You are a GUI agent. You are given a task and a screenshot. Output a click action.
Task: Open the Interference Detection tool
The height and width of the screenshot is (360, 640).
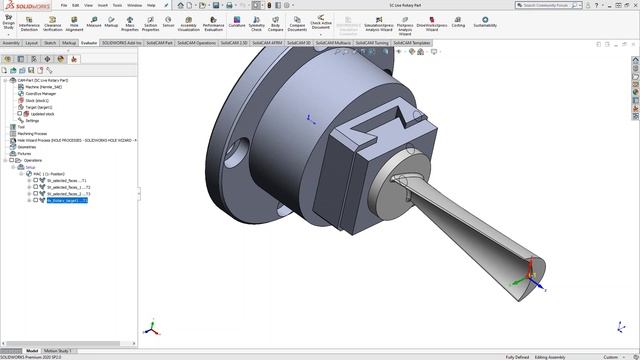(29, 24)
